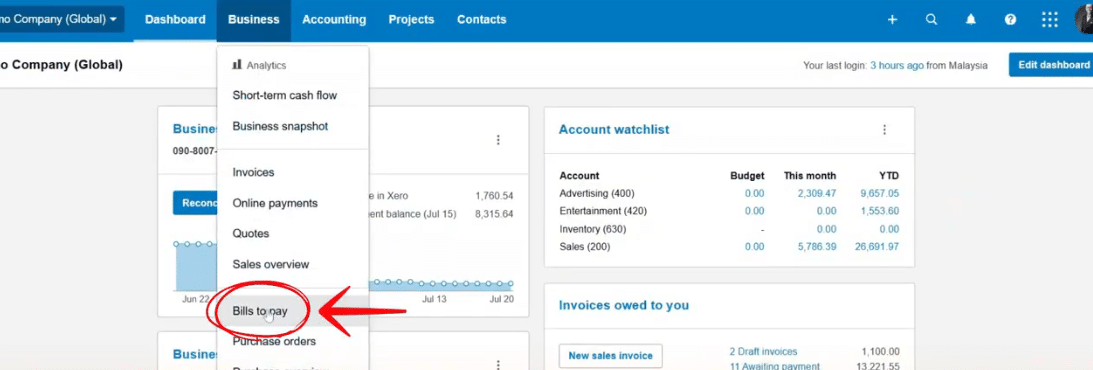The width and height of the screenshot is (1093, 370).
Task: Choose Online payments menu item
Action: [x=293, y=203]
